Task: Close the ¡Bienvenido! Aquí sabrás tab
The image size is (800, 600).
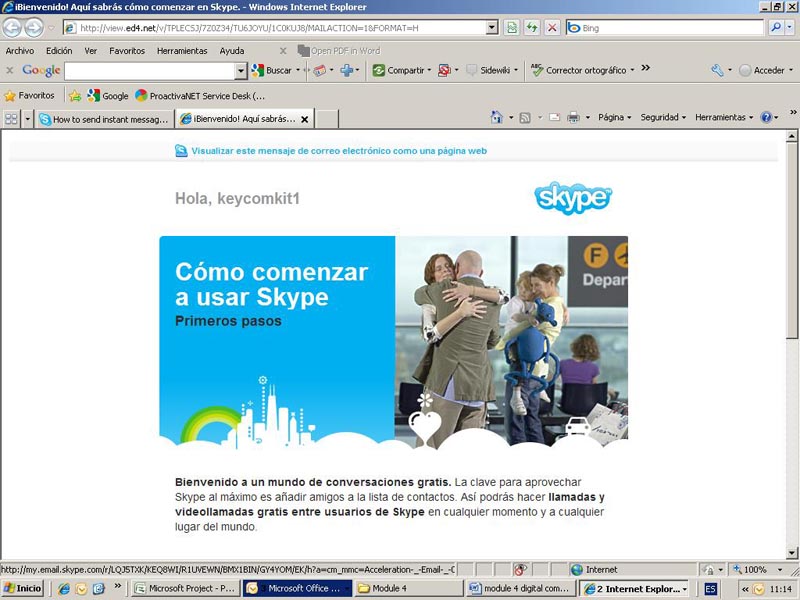Action: (x=305, y=119)
